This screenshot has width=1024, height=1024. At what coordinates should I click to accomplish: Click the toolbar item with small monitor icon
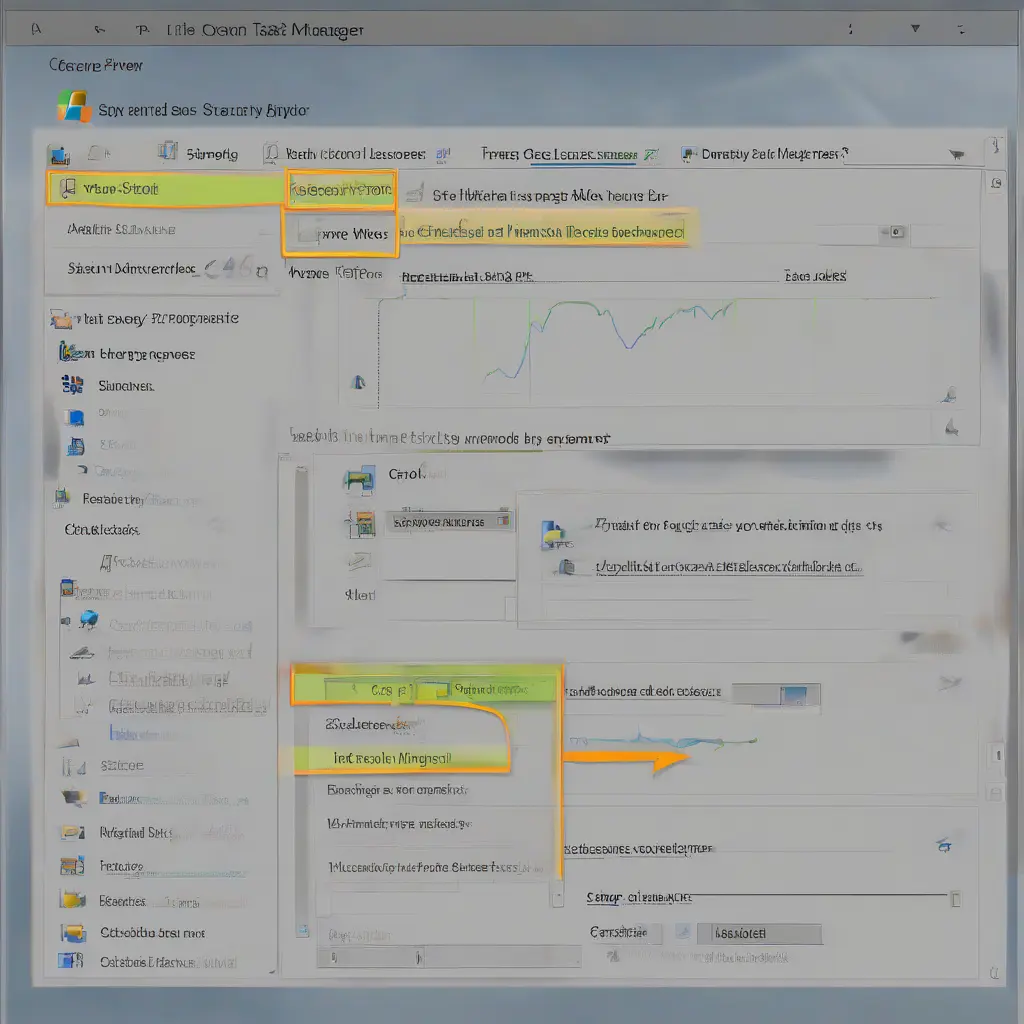click(x=764, y=154)
